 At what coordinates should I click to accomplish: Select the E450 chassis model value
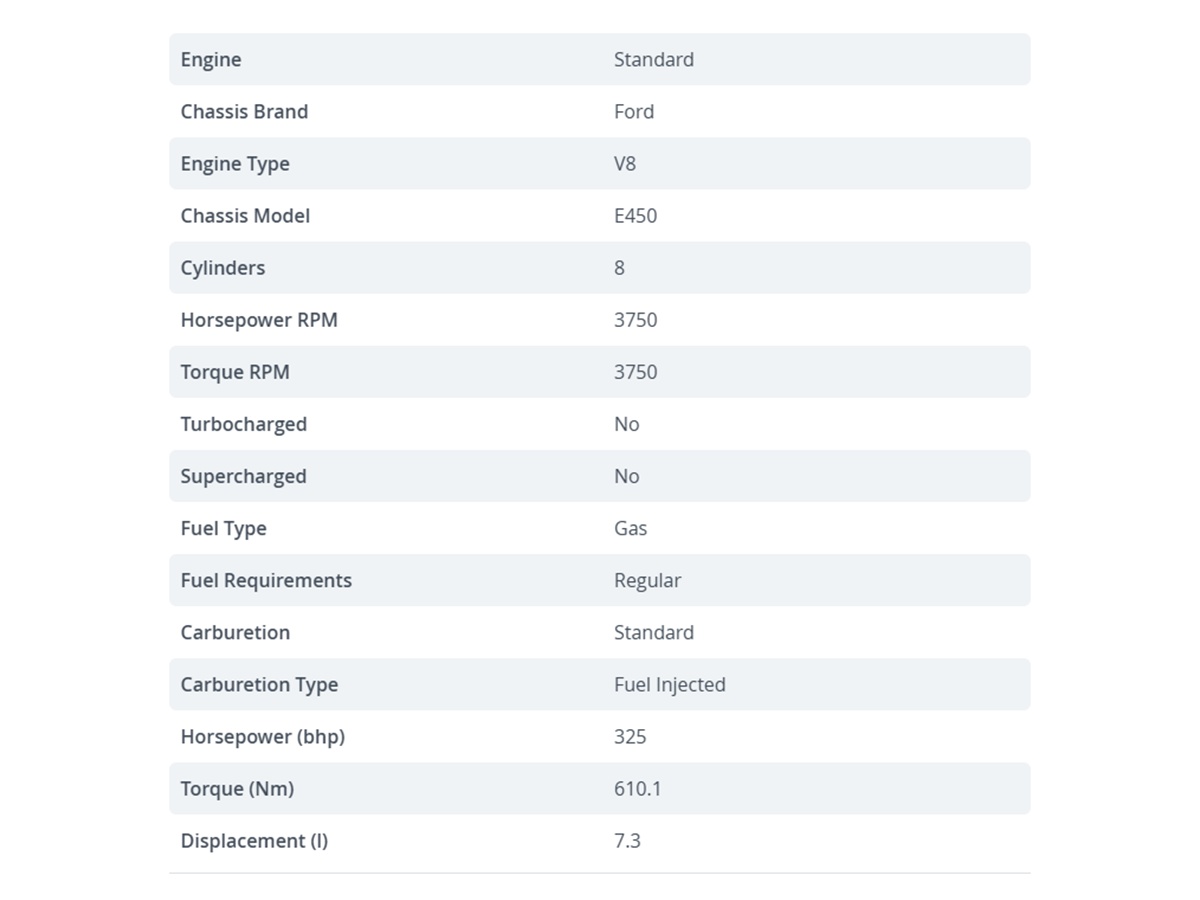coord(635,215)
